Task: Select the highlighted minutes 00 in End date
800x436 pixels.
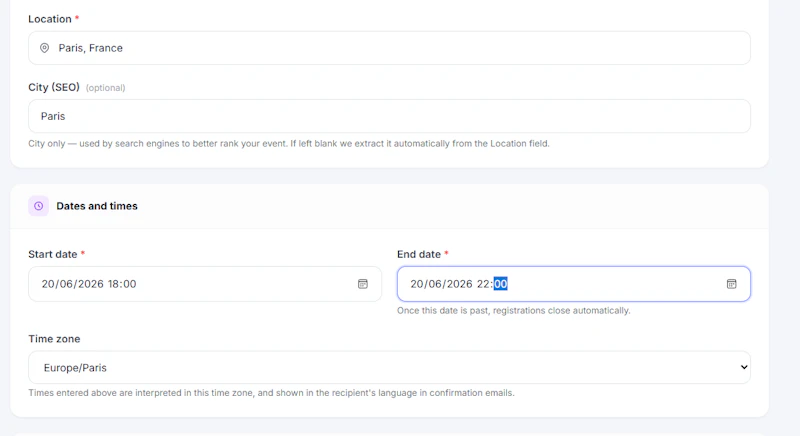Action: point(501,284)
